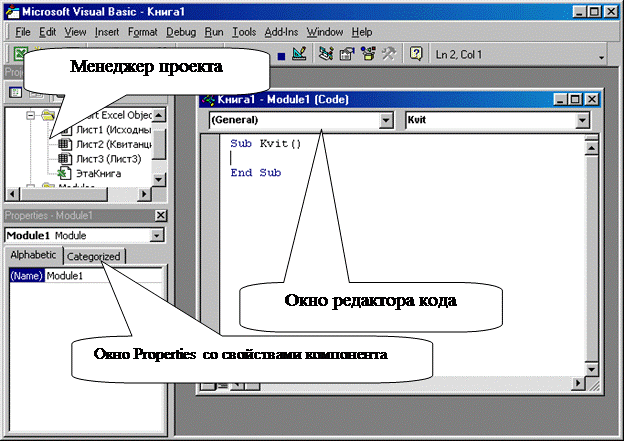Select Лист3 (Лист3) in project tree
The image size is (624, 441).
coord(109,159)
